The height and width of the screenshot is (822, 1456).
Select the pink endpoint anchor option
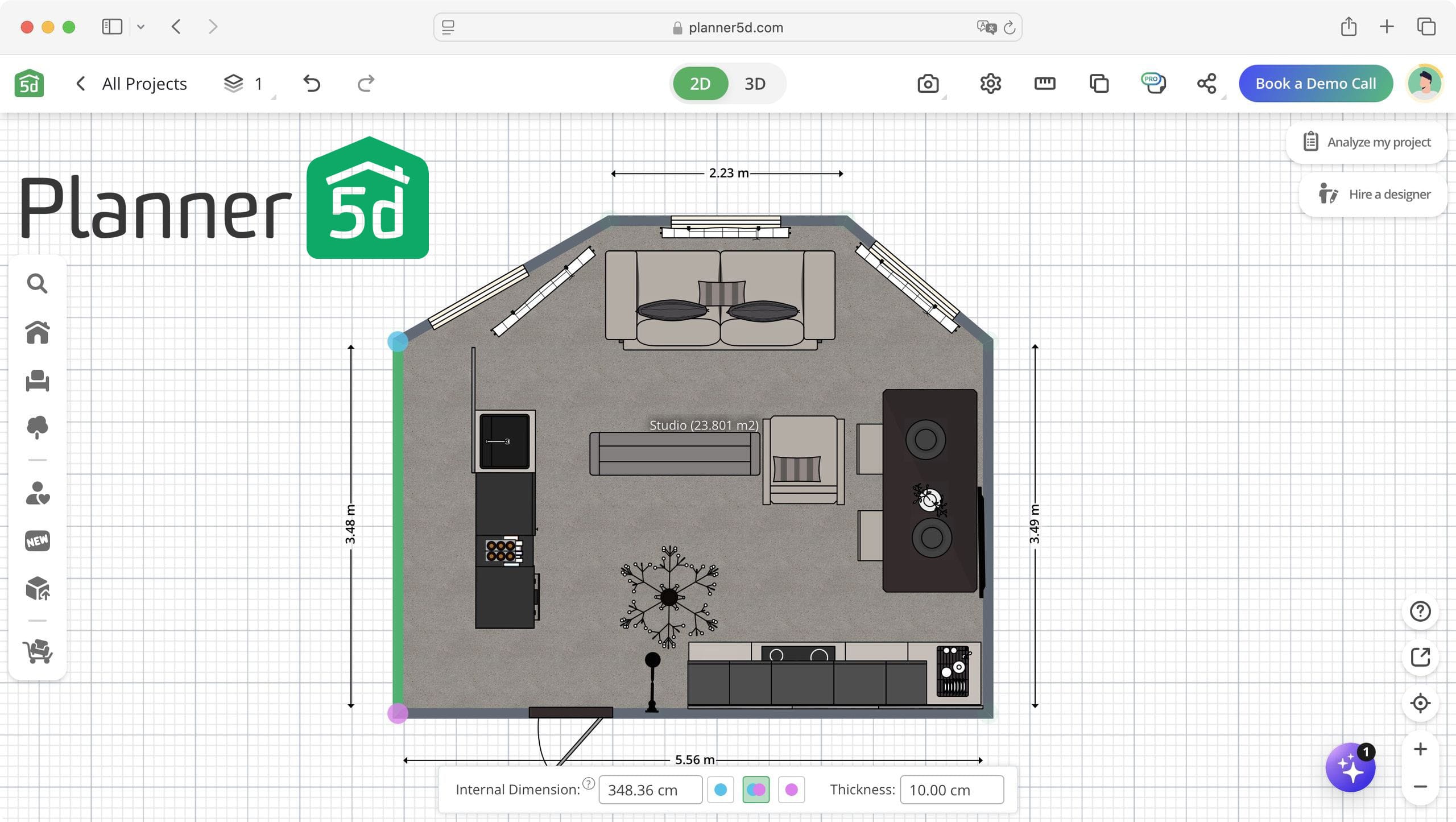(791, 790)
